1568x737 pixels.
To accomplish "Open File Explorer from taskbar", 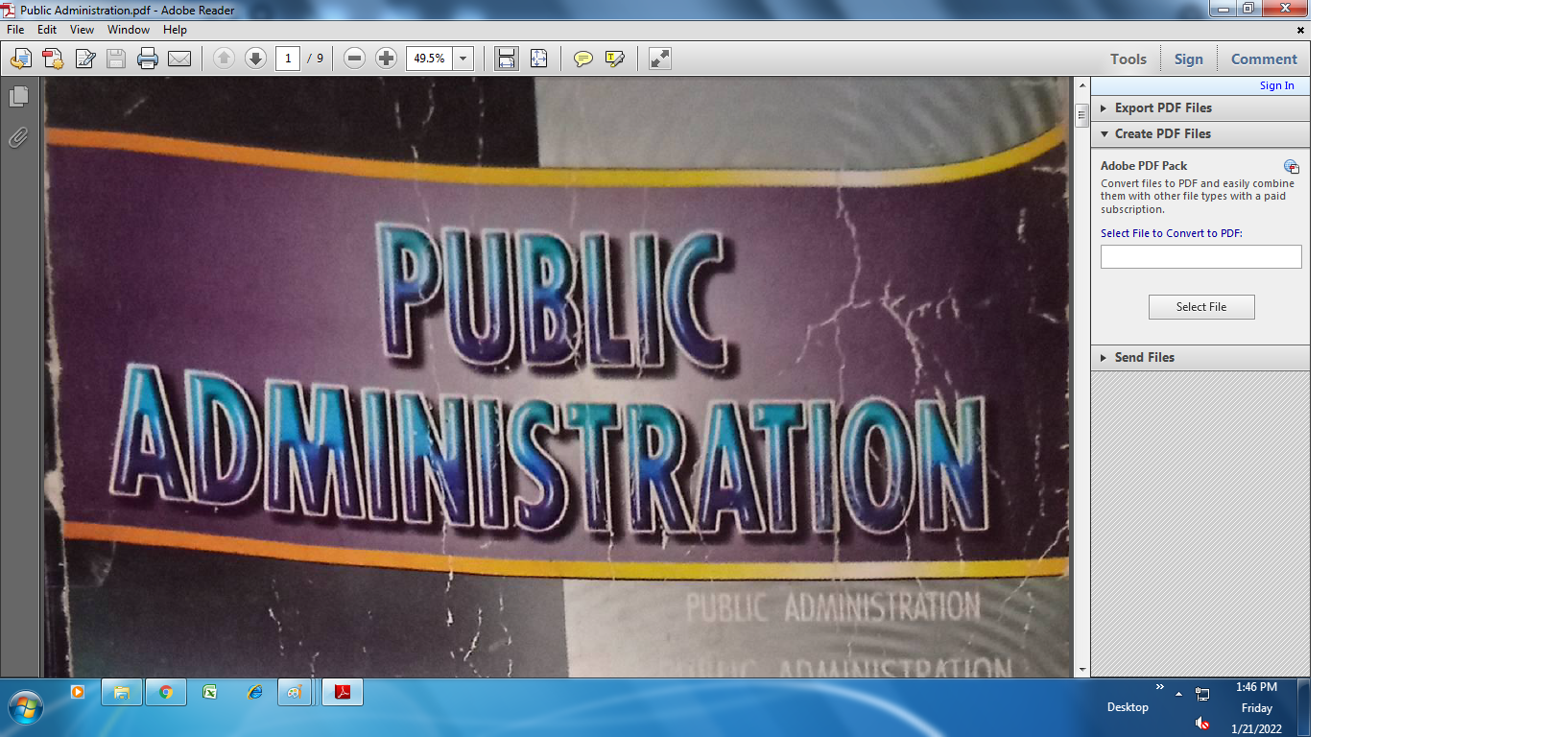I will coord(122,692).
